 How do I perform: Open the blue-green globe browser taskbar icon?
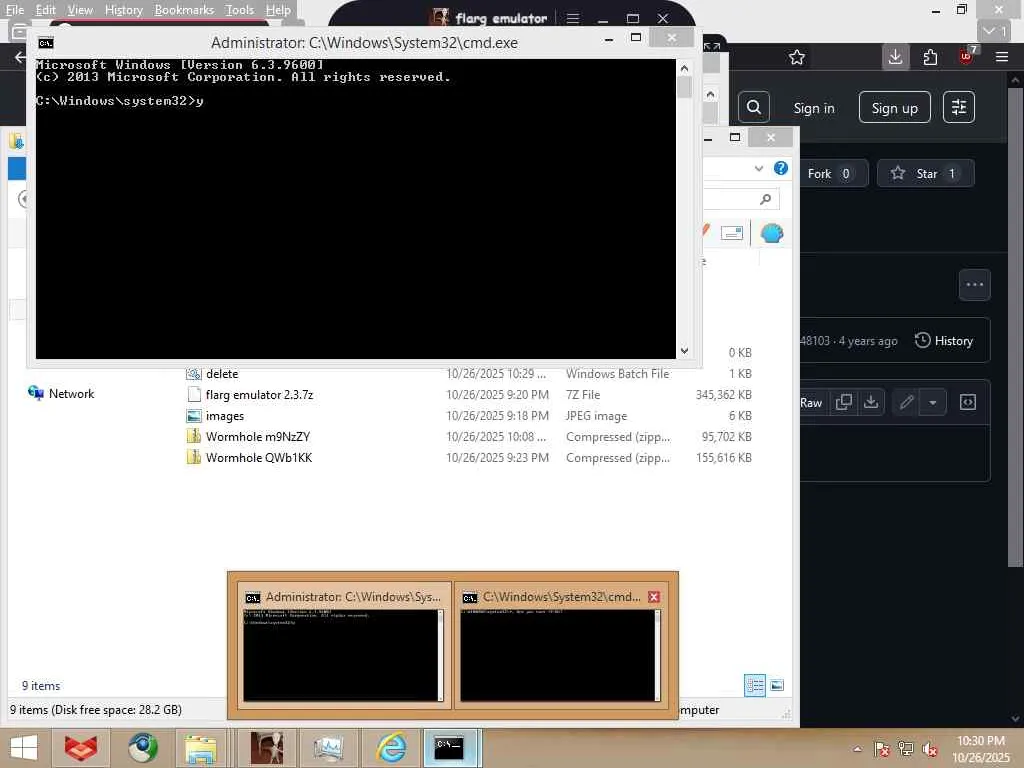[143, 748]
